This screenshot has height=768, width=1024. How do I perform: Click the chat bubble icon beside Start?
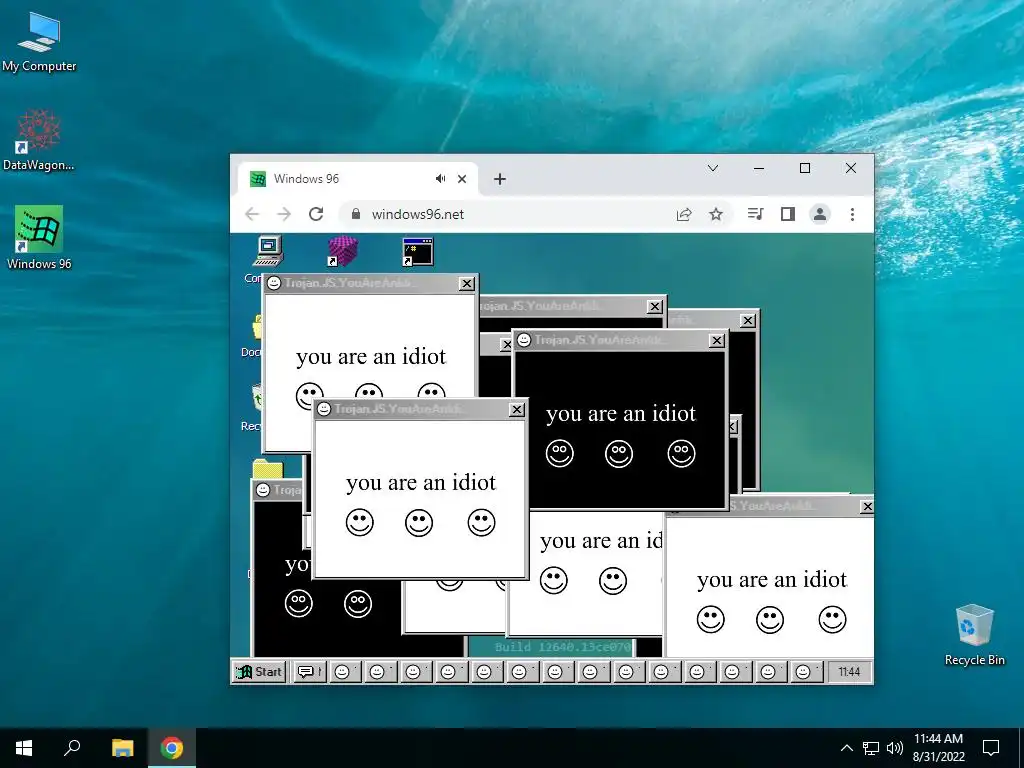click(308, 671)
